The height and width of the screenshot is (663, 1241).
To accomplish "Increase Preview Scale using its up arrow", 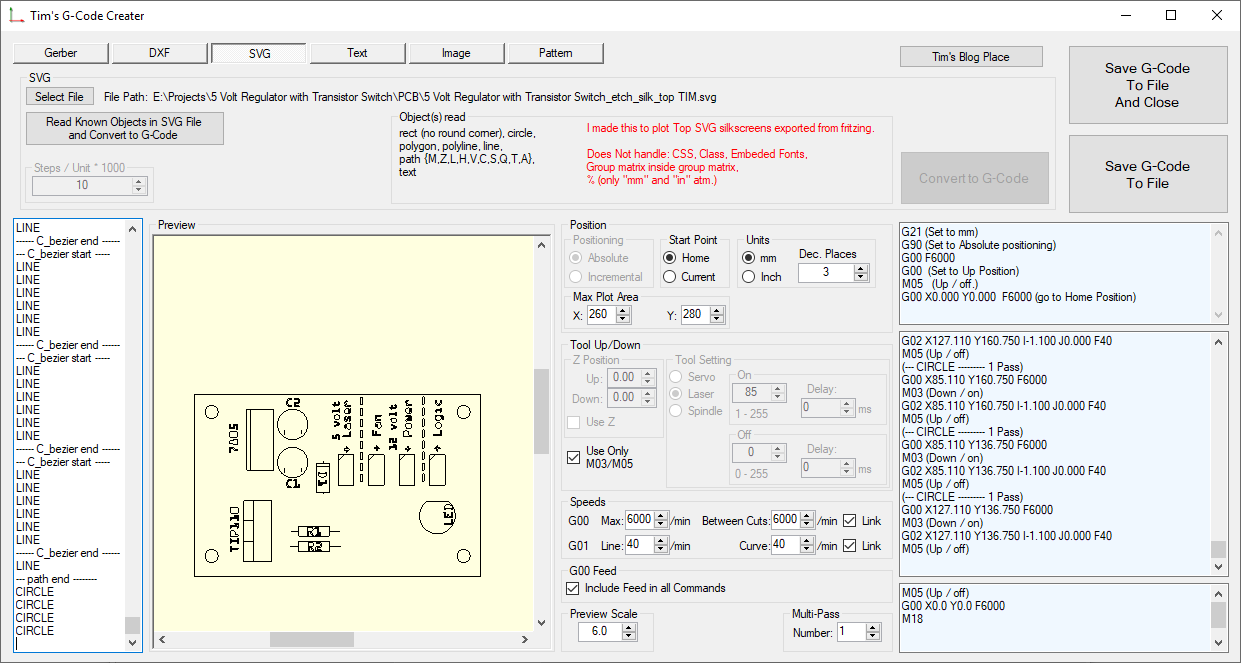I will pos(628,627).
